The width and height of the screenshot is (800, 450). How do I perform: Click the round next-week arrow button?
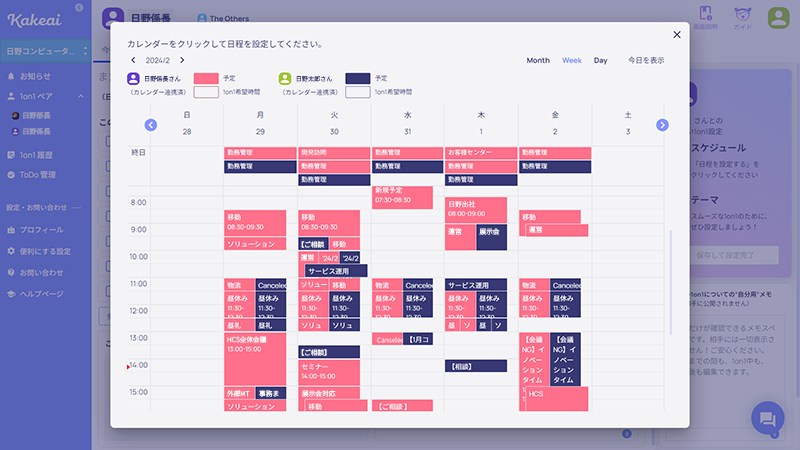click(662, 125)
